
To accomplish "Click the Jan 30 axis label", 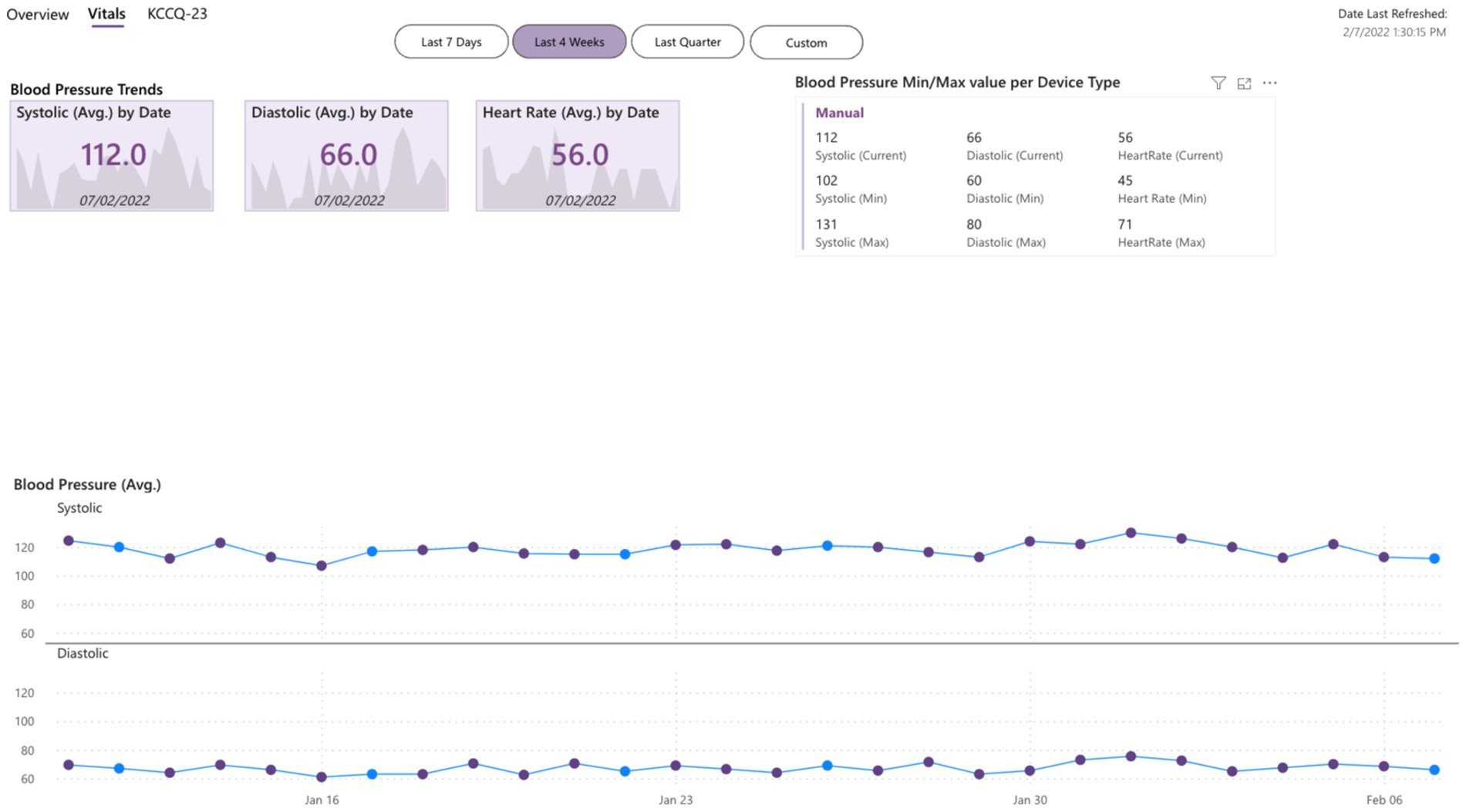I will [x=1030, y=800].
